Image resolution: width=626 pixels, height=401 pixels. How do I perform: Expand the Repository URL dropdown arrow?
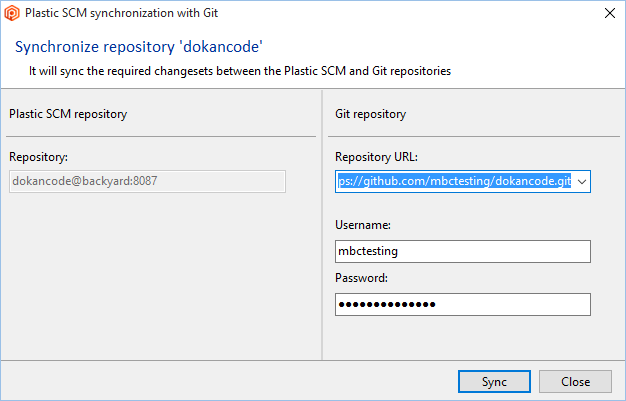point(582,181)
